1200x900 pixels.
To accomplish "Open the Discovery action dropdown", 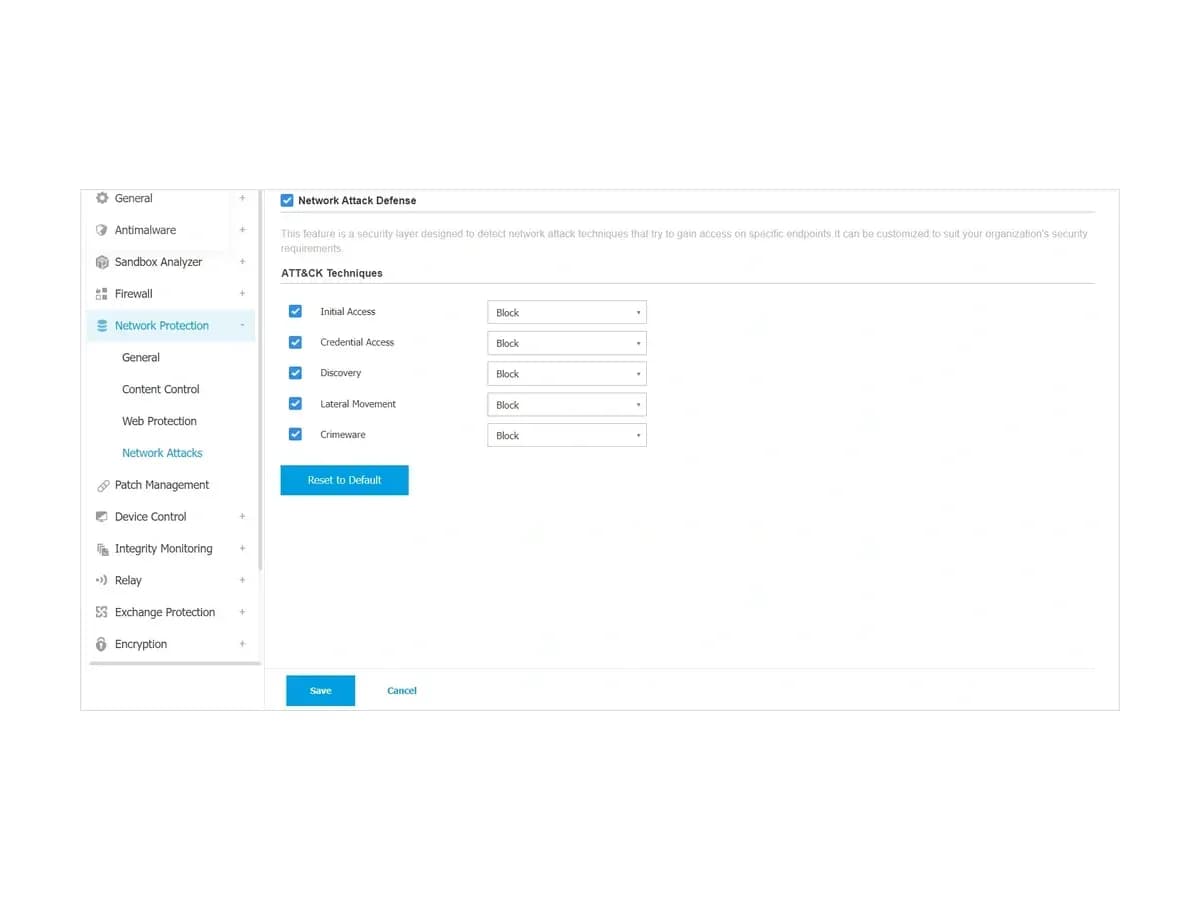I will (567, 374).
